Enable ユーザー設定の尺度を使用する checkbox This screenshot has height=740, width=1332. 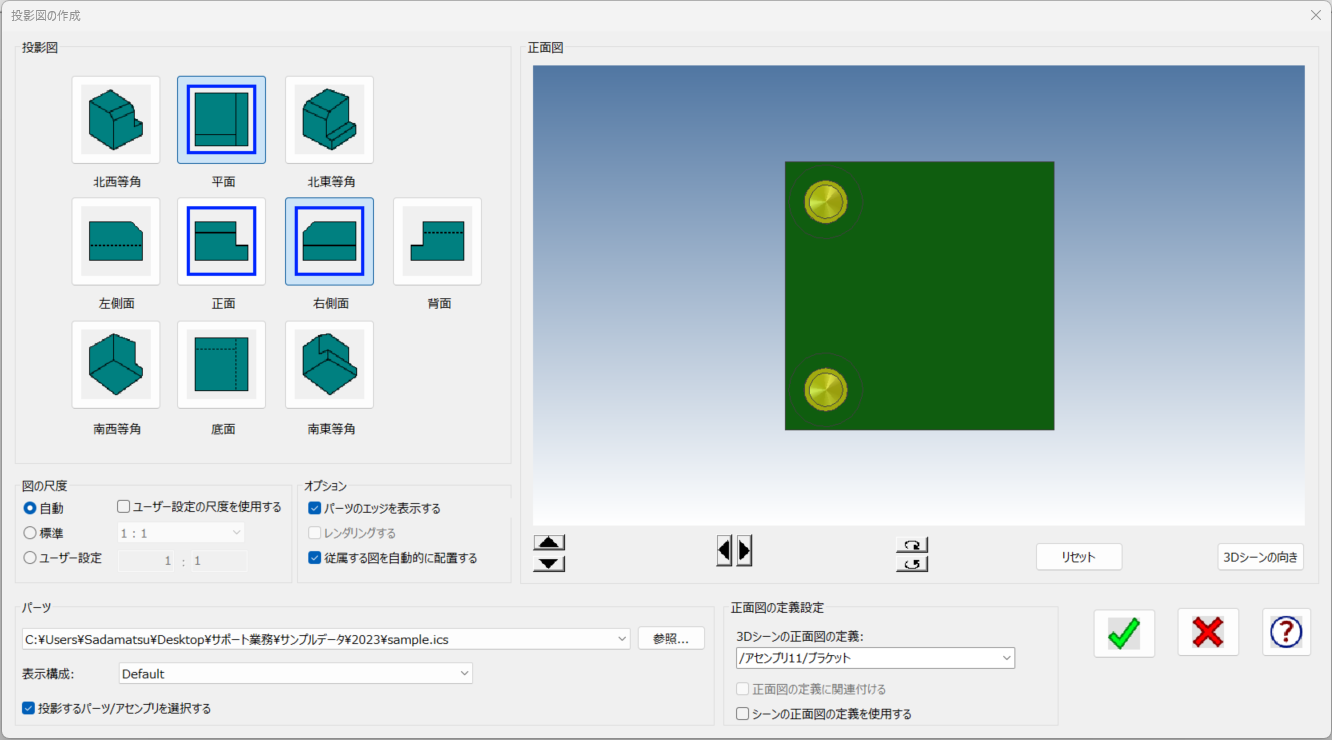tap(124, 507)
